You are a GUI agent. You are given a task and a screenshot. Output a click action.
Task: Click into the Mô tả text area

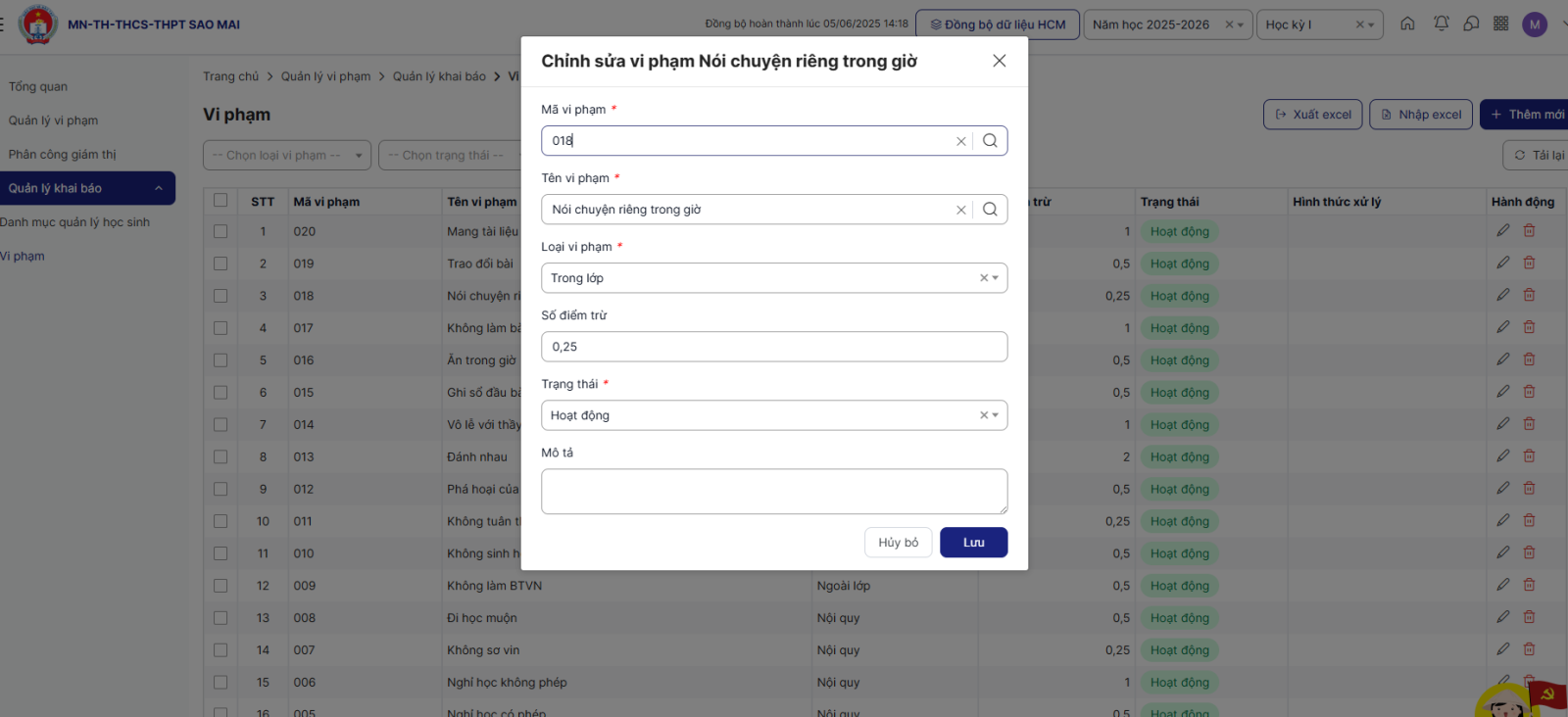pyautogui.click(x=773, y=491)
